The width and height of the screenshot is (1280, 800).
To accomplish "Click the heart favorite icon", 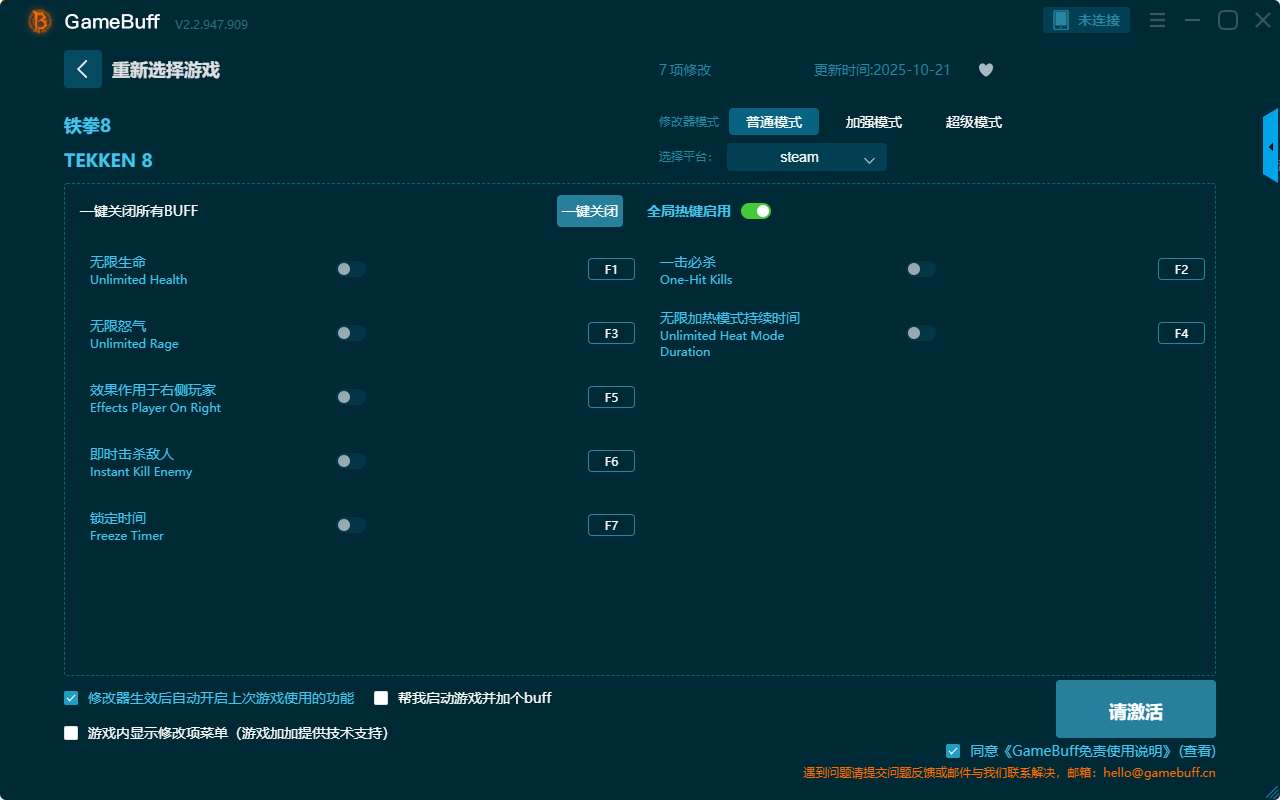I will [985, 70].
